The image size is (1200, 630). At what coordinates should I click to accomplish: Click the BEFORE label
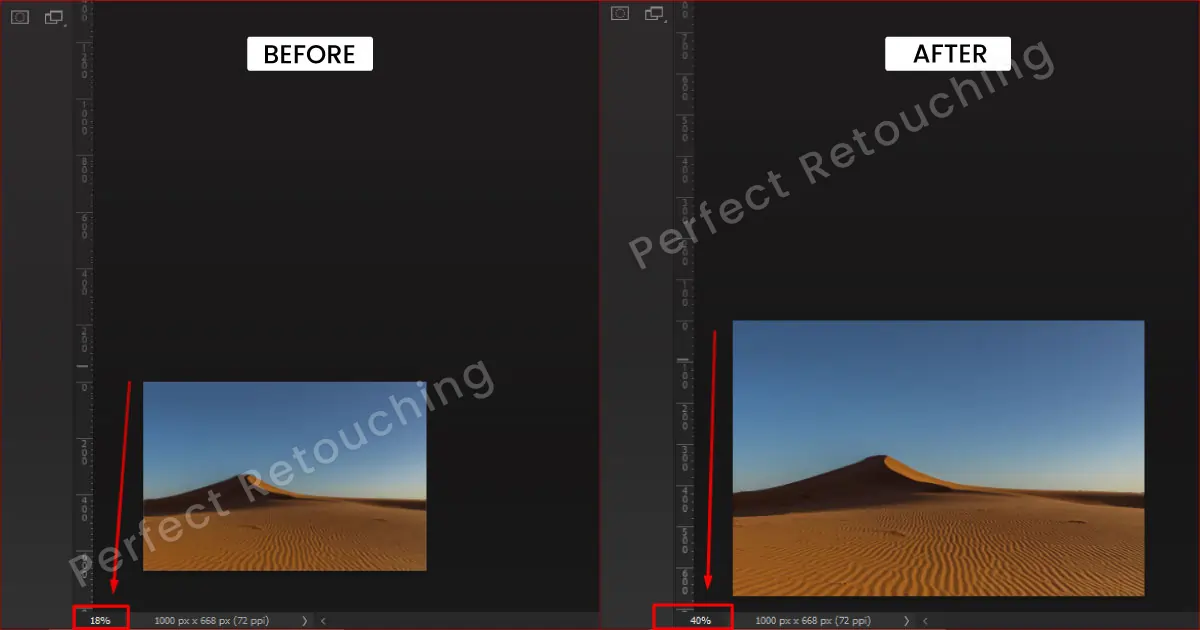pos(309,53)
